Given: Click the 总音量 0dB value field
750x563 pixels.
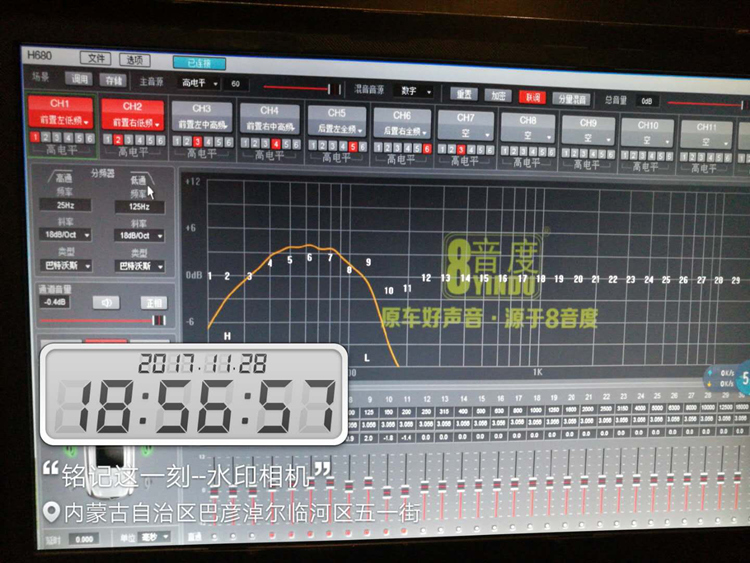Looking at the screenshot, I should coord(647,101).
